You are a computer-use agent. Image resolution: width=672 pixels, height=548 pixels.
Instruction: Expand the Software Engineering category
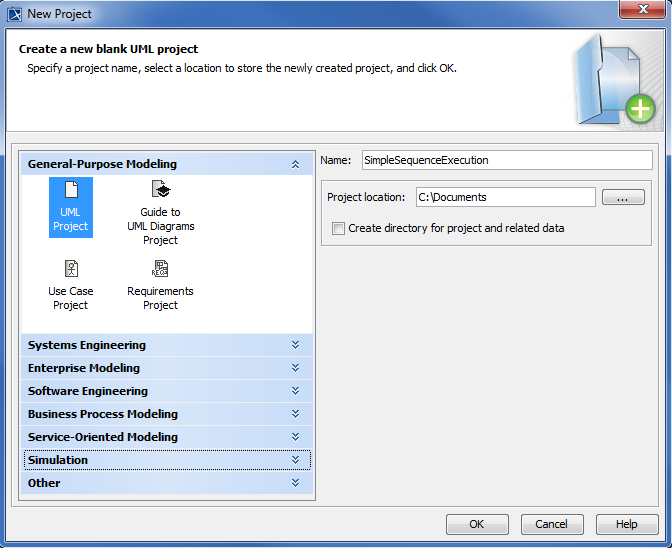[167, 391]
